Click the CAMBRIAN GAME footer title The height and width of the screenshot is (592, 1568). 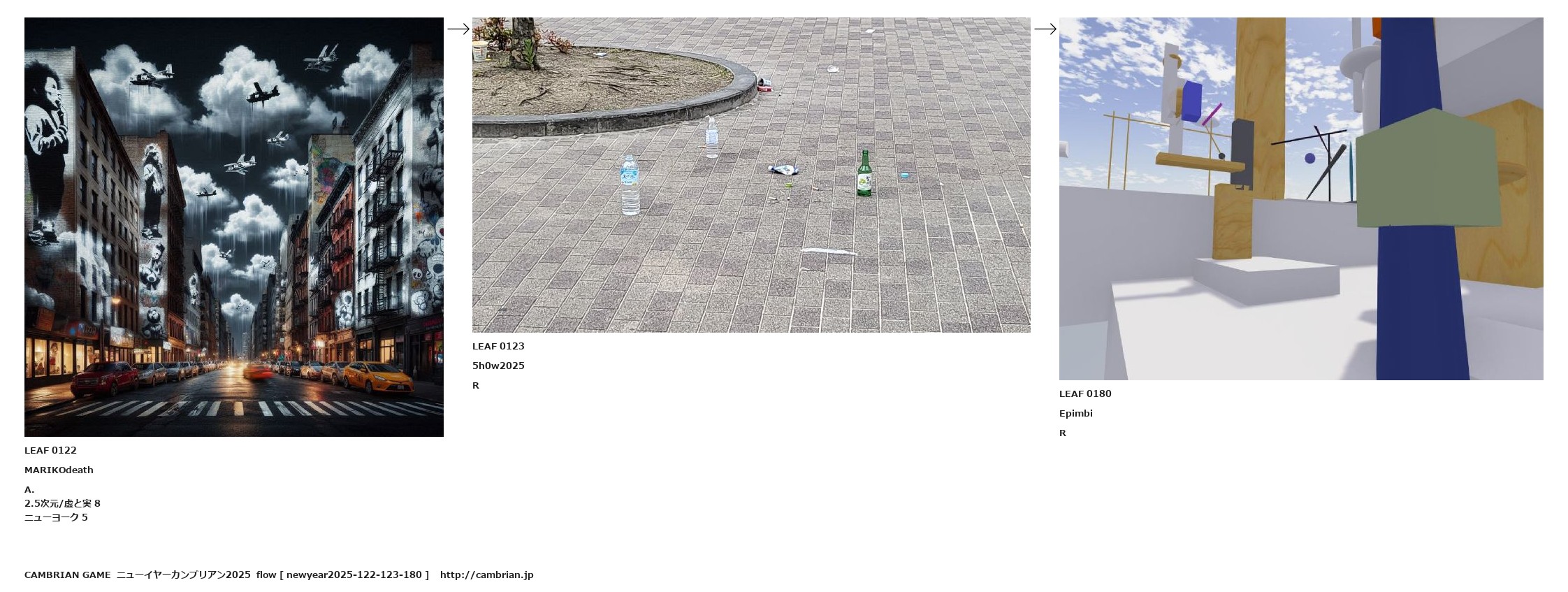click(68, 575)
